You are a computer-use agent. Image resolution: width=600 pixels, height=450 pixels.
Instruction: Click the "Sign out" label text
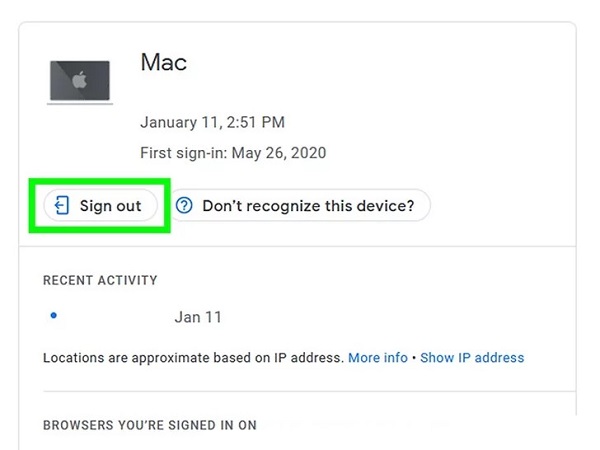111,206
